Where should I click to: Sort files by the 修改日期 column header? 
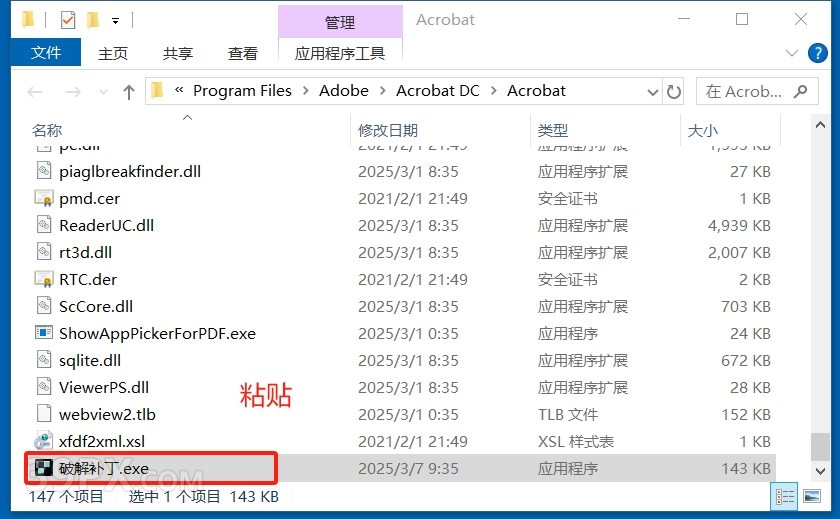click(x=388, y=130)
